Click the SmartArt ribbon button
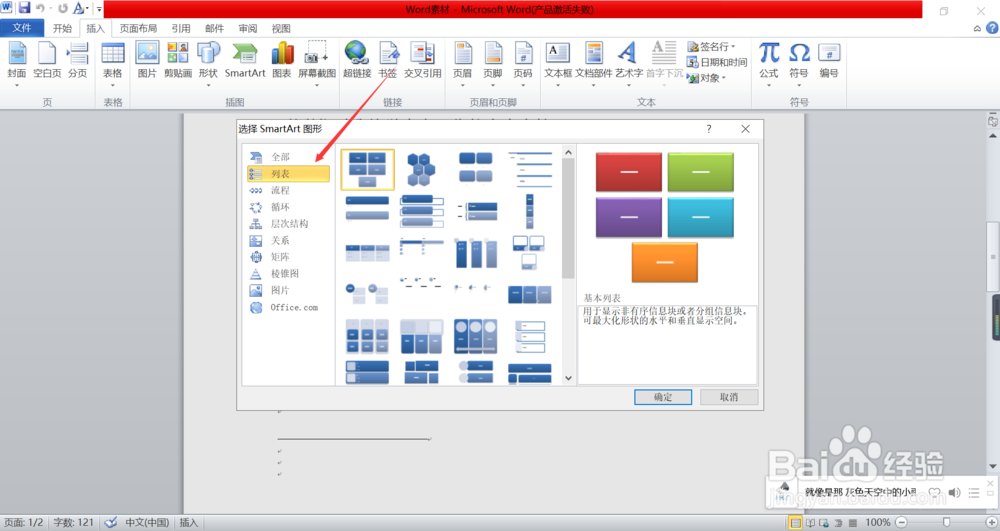 coord(245,61)
